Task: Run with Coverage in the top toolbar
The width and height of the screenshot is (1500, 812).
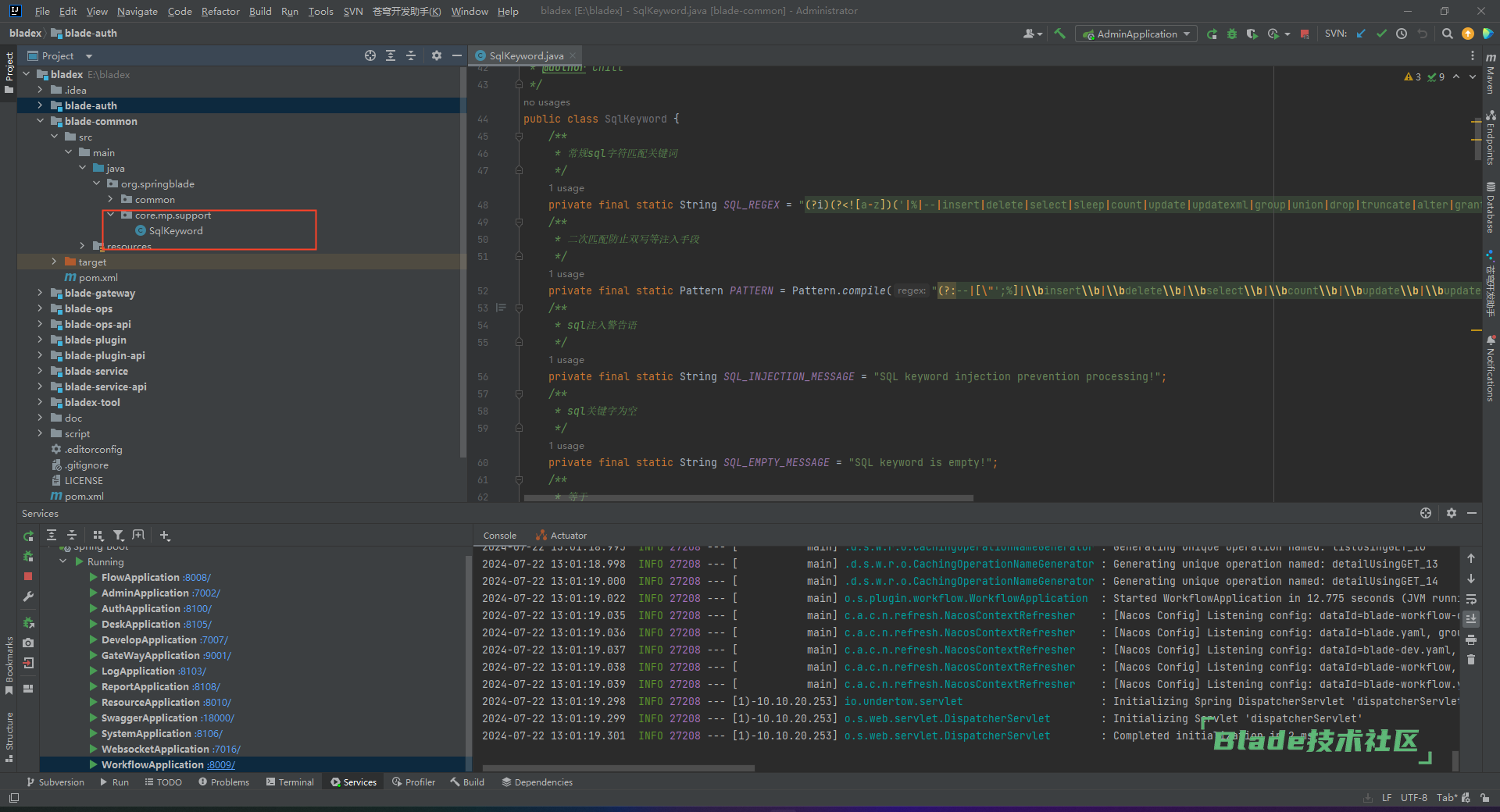Action: click(x=1252, y=34)
